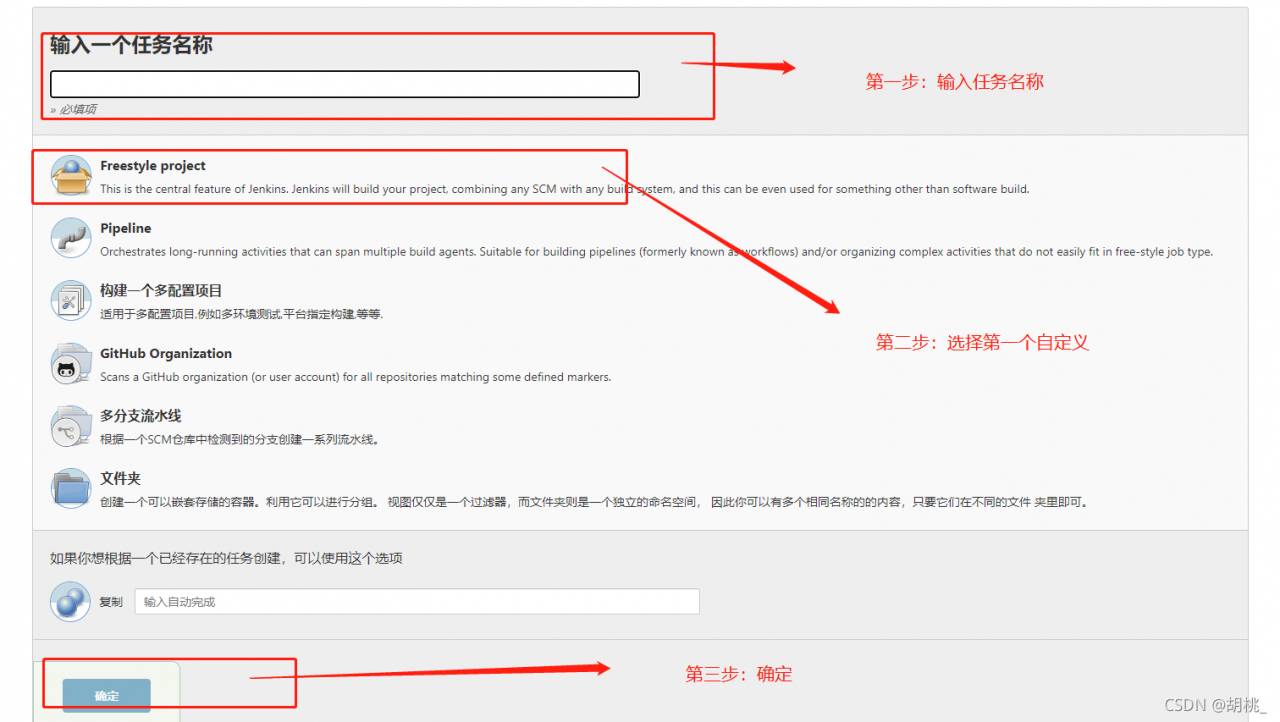Select the 多分支流水线 title
Viewport: 1280px width, 722px height.
coord(141,415)
